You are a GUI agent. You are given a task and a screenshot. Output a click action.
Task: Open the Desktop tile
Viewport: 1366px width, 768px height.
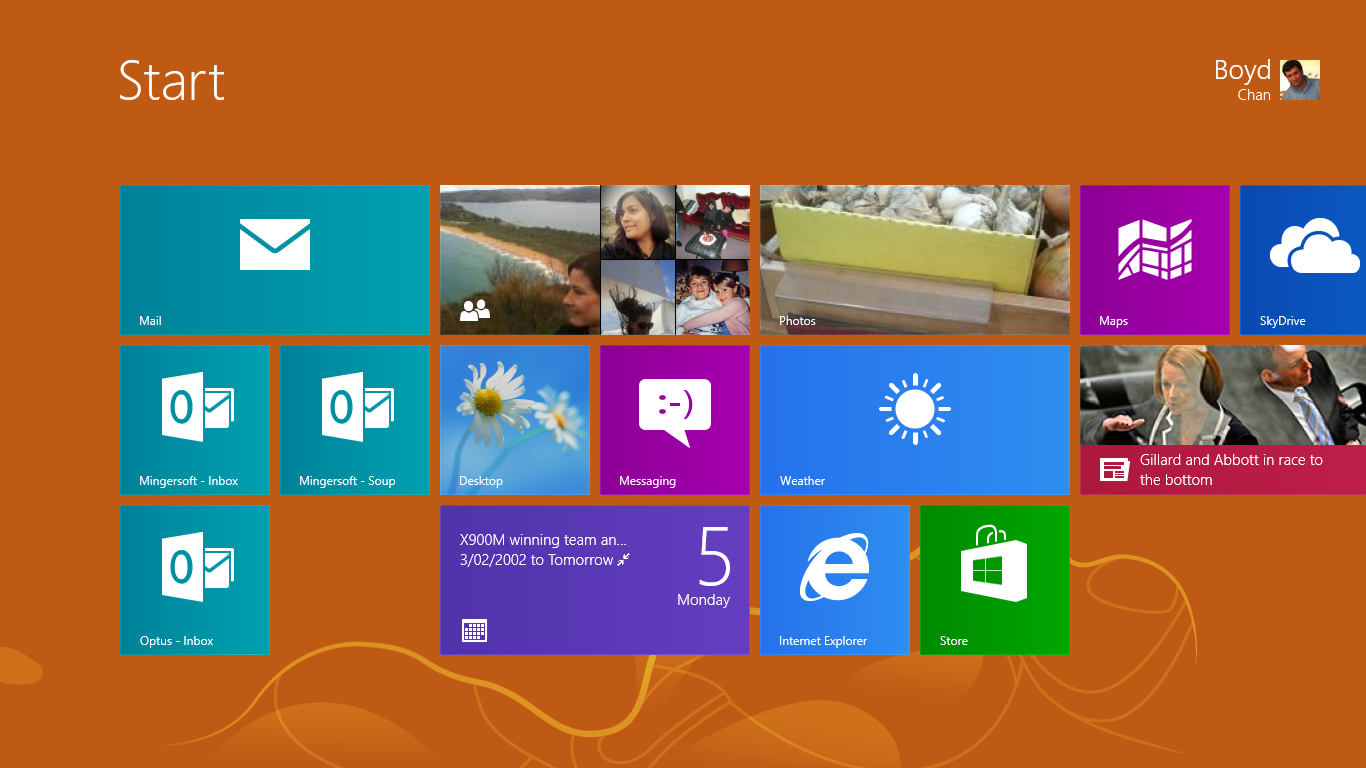point(515,420)
